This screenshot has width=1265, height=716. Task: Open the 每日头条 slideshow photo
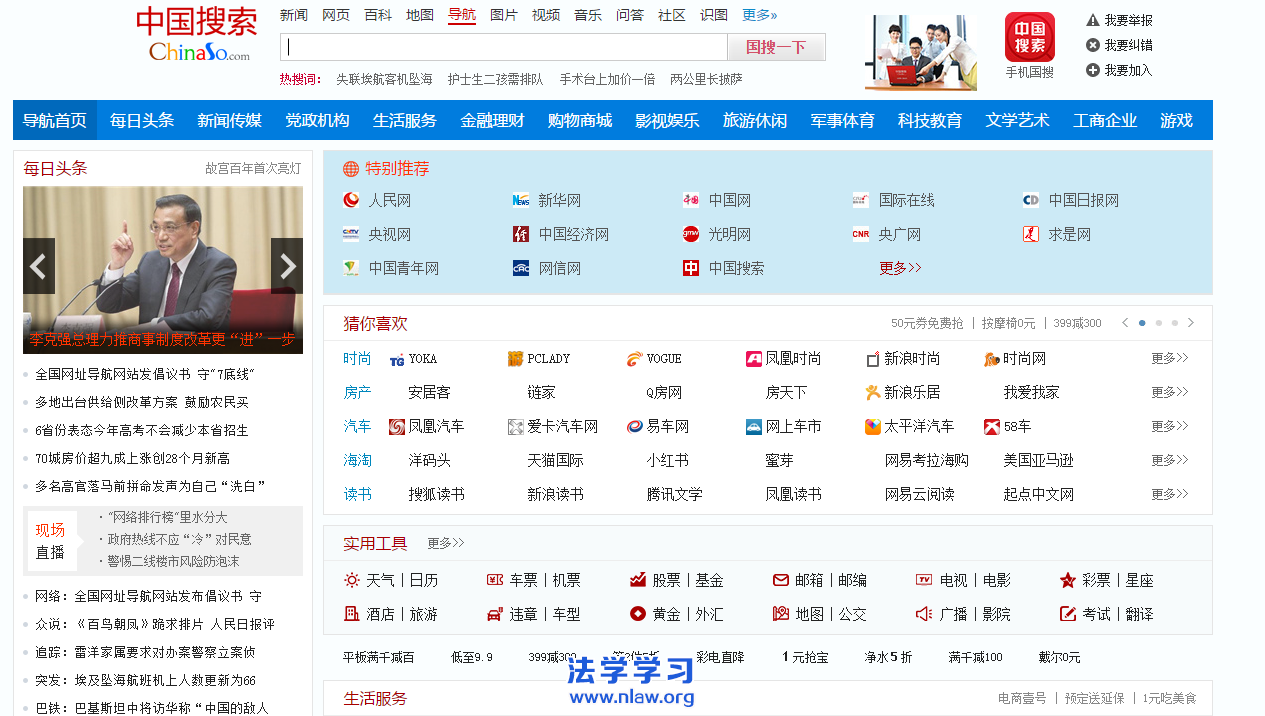coord(163,270)
